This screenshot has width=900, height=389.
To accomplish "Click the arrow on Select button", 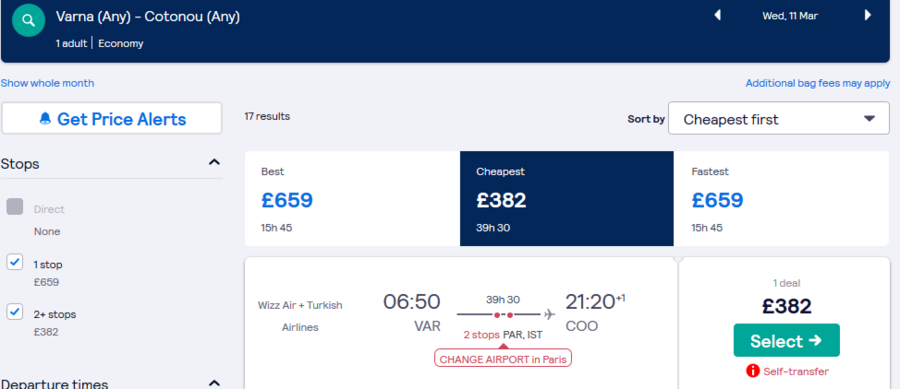I will click(x=814, y=341).
